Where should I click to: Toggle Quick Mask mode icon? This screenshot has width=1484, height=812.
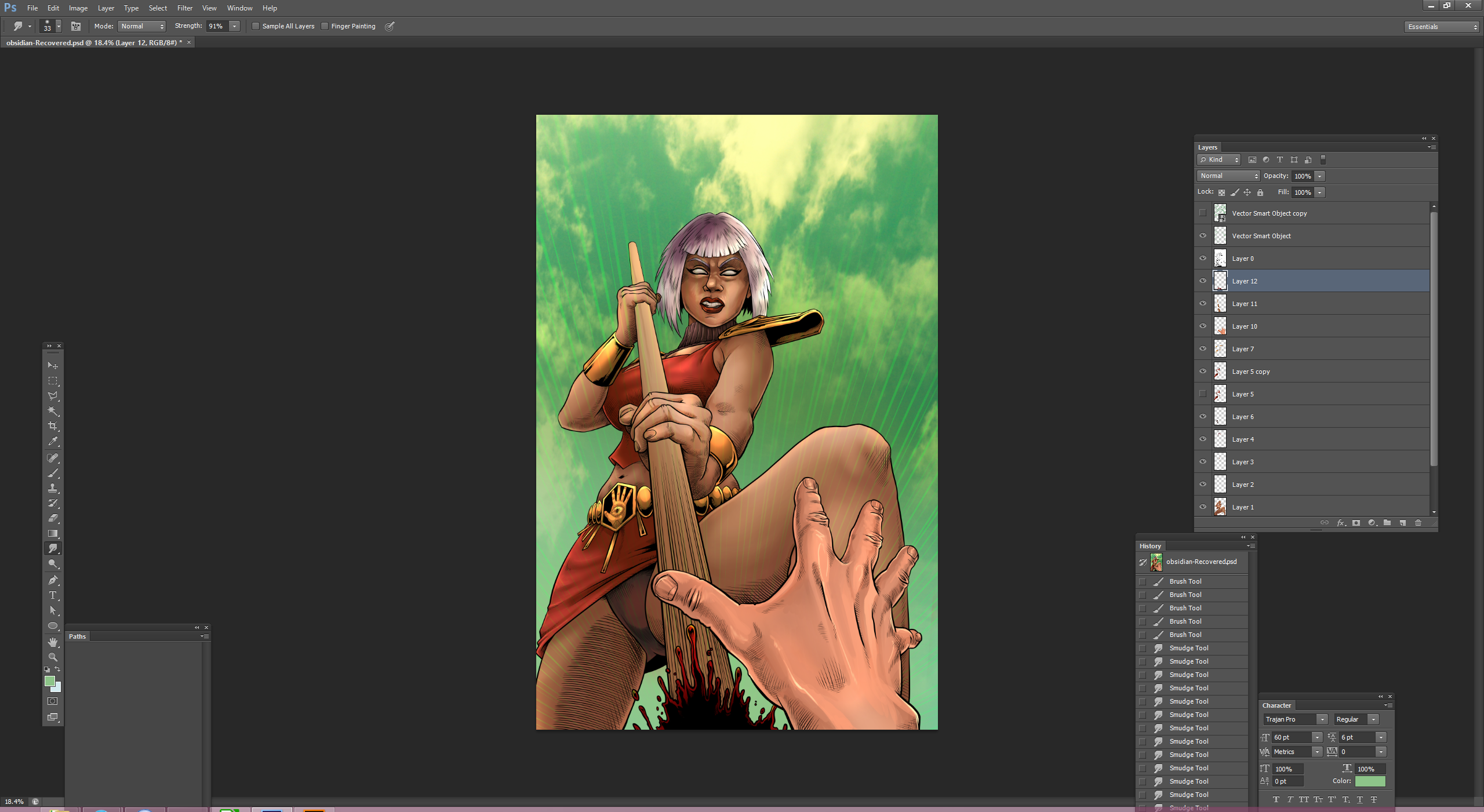53,701
